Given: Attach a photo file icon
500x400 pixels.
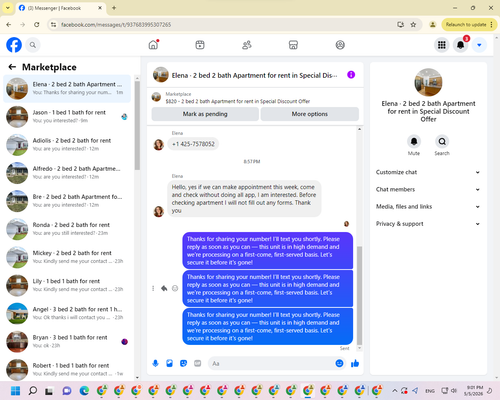Looking at the screenshot, I should 169,363.
